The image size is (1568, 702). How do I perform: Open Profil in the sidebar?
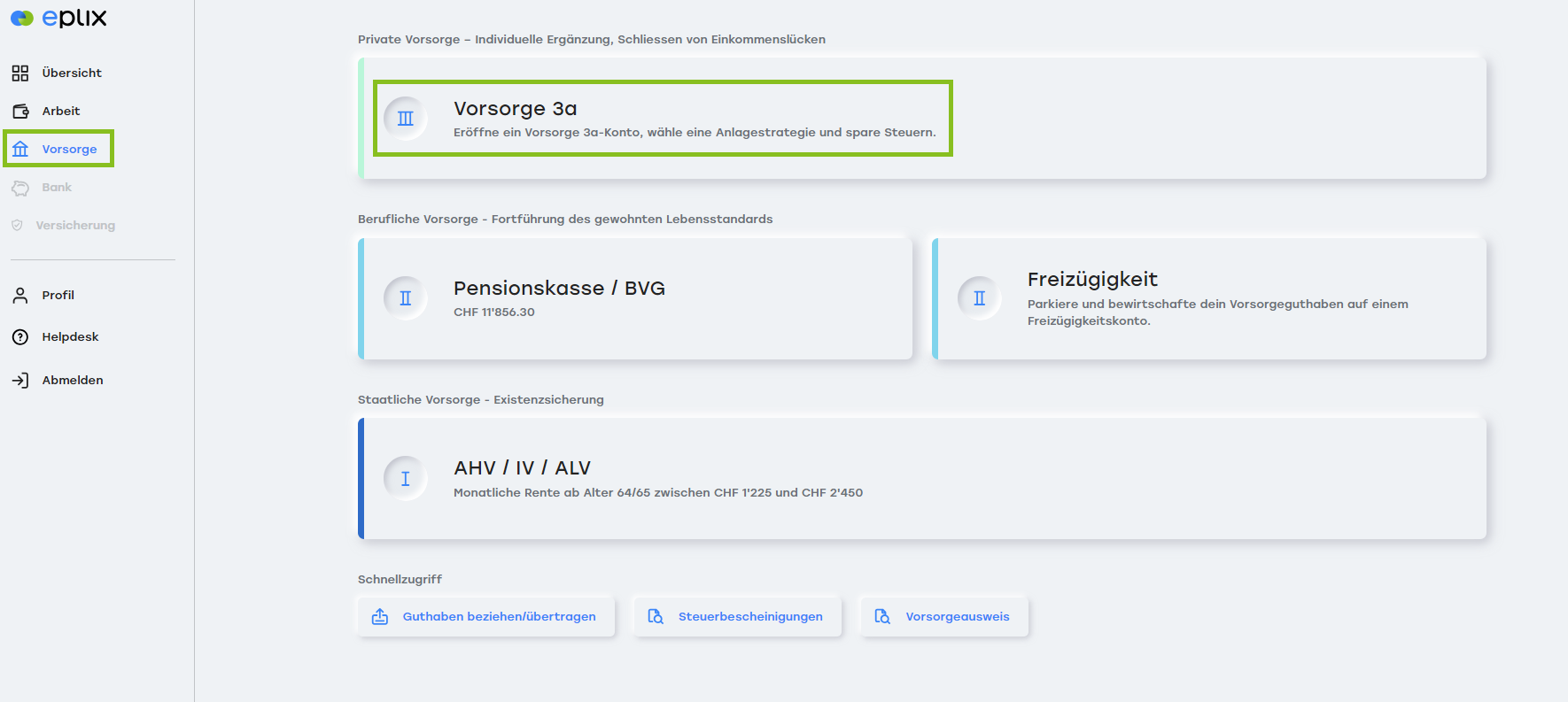point(58,295)
